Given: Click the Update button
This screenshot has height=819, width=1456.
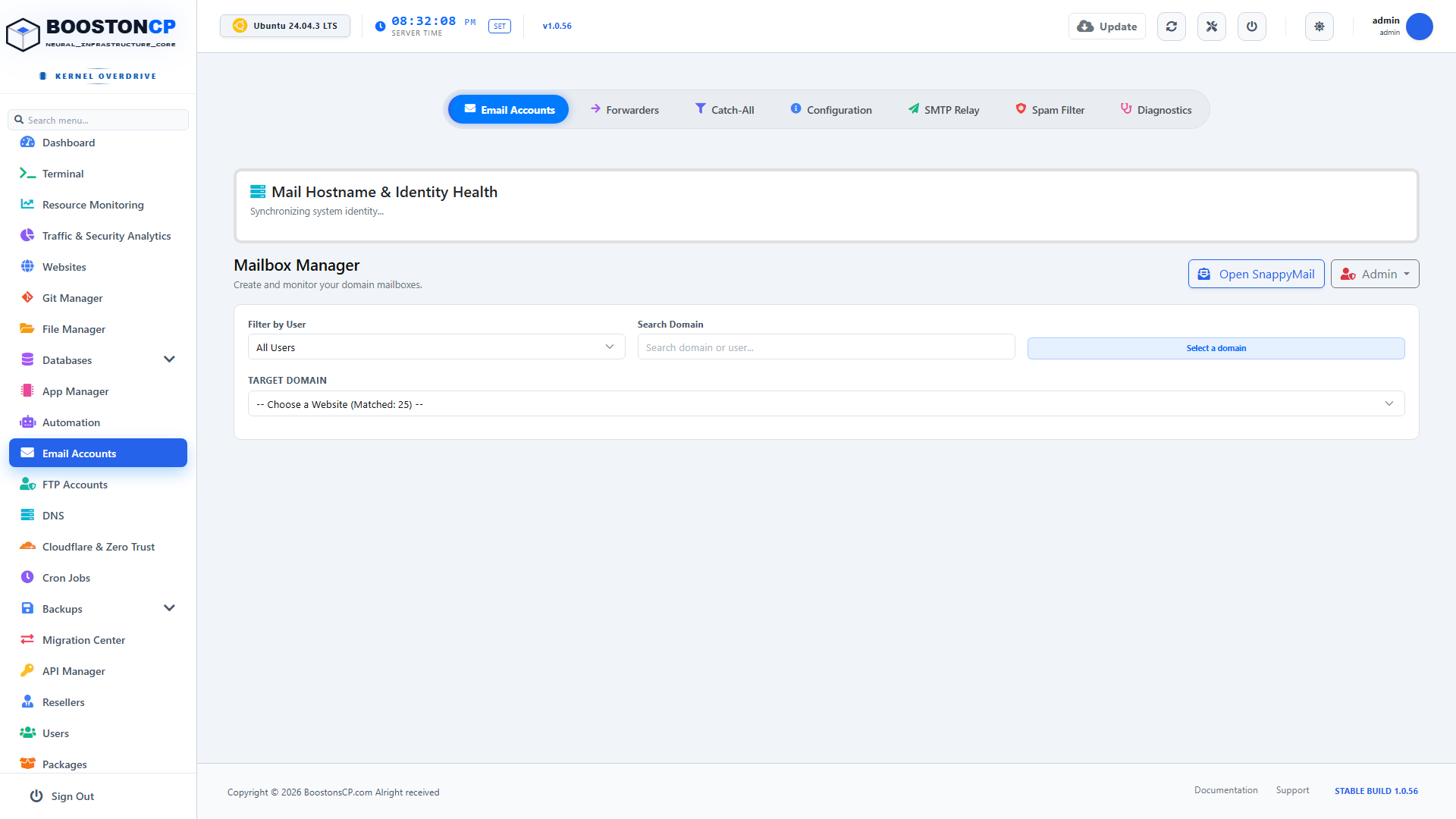Looking at the screenshot, I should pos(1107,27).
